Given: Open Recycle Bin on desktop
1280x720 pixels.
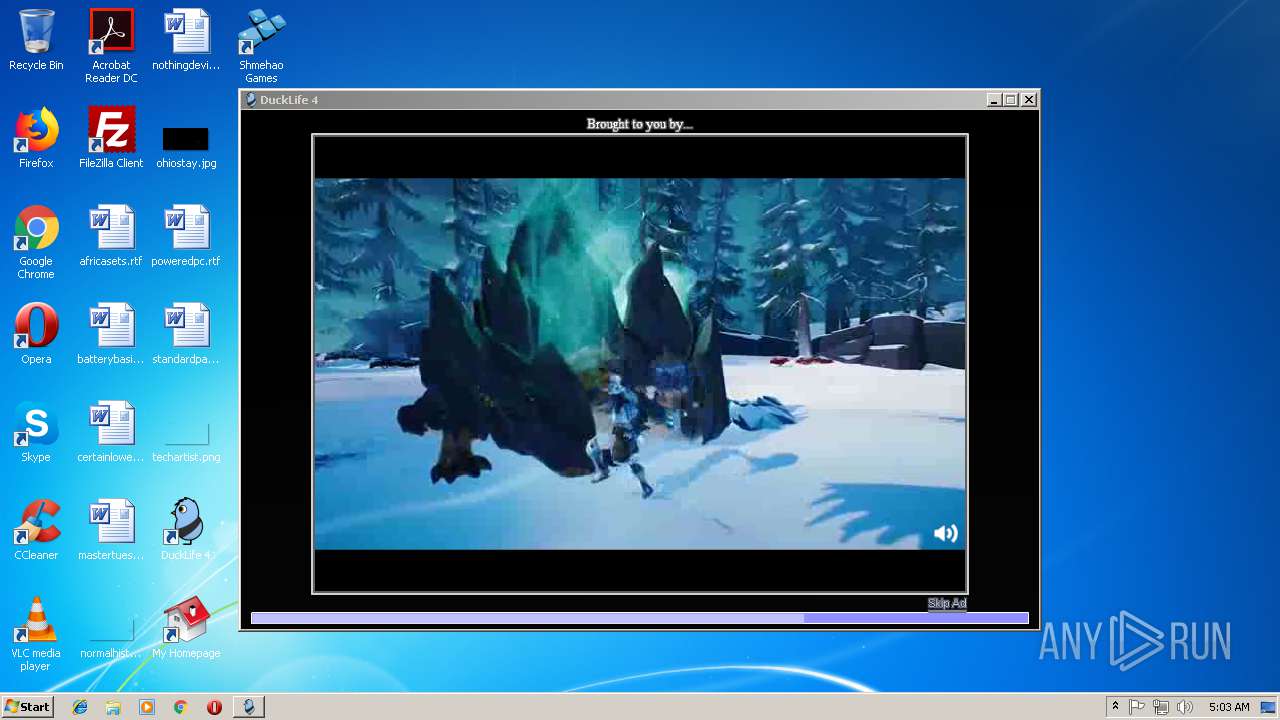Looking at the screenshot, I should pos(36,40).
